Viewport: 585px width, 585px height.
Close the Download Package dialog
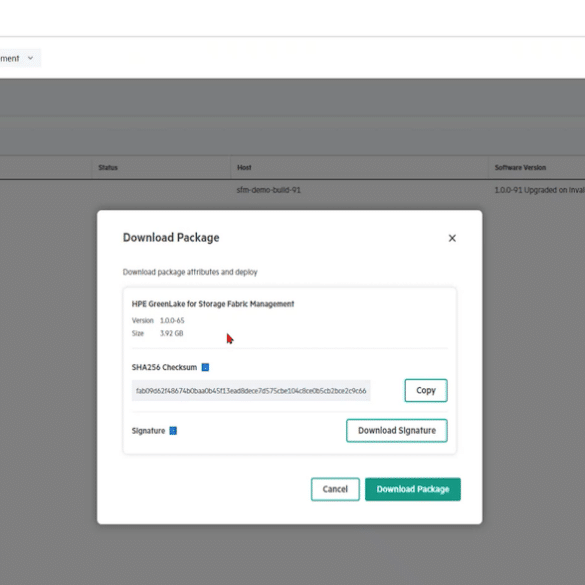pos(452,238)
